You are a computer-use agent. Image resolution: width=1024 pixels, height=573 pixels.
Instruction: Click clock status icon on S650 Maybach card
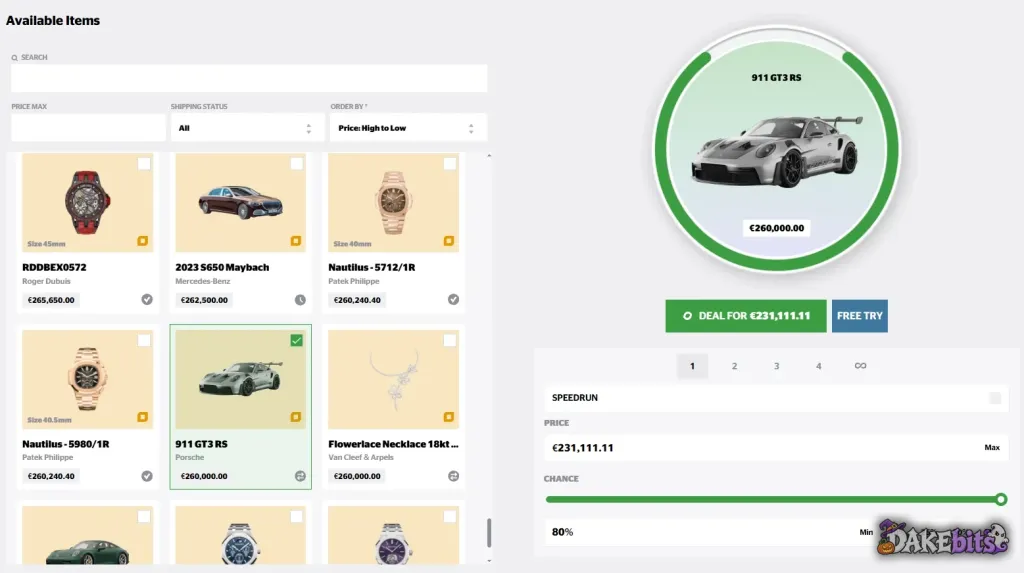(300, 300)
